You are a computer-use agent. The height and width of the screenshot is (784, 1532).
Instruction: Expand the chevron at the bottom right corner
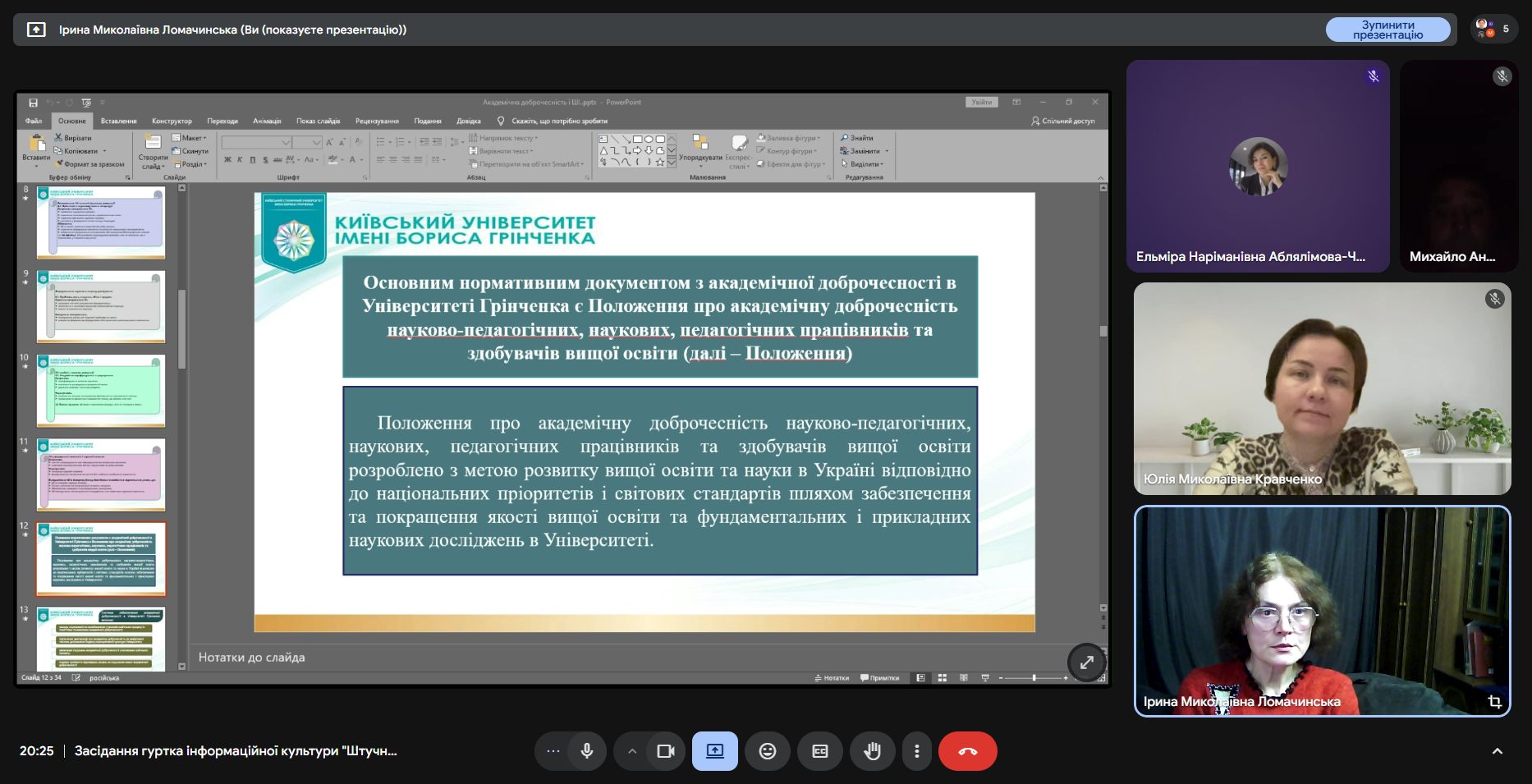1497,751
